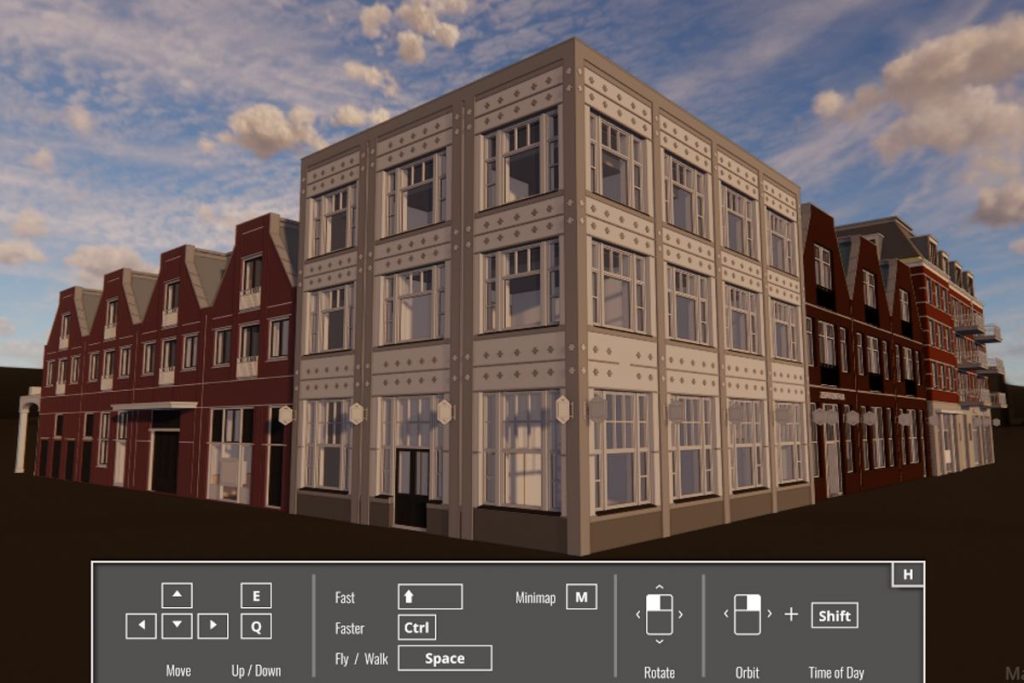Toggle Fly / Walk with Space key
Viewport: 1024px width, 683px height.
pos(444,658)
